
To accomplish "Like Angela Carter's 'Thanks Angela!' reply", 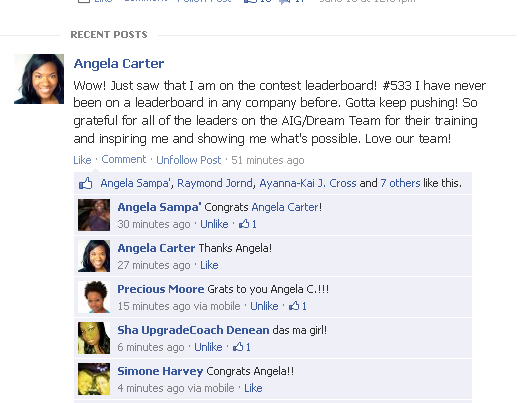I will (209, 265).
